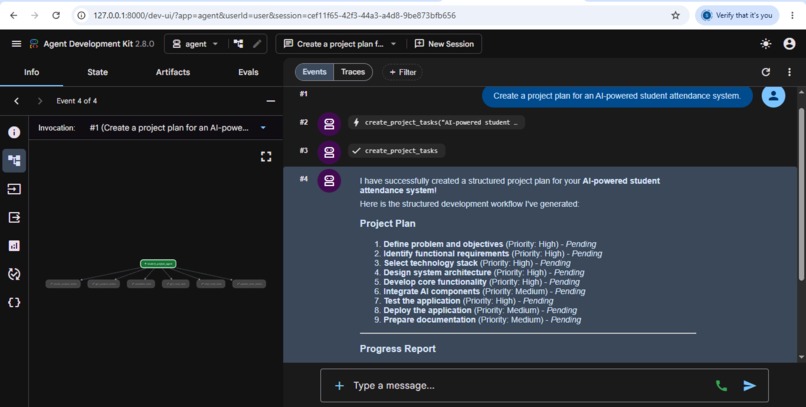The width and height of the screenshot is (806, 407).
Task: Click the chat scrollbar thumb
Action: 801,194
